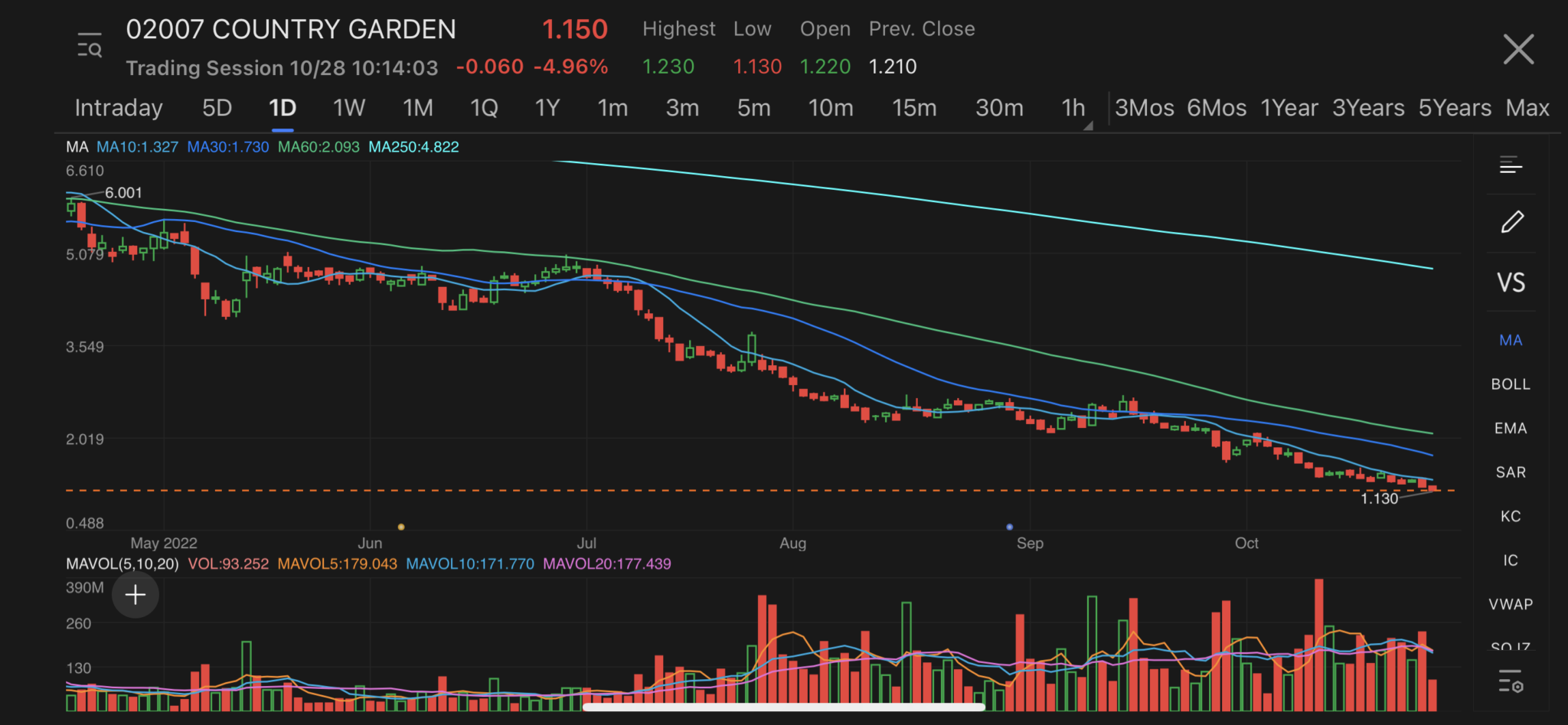The width and height of the screenshot is (1568, 725).
Task: Click the MA250:4.822 legend label
Action: point(413,147)
